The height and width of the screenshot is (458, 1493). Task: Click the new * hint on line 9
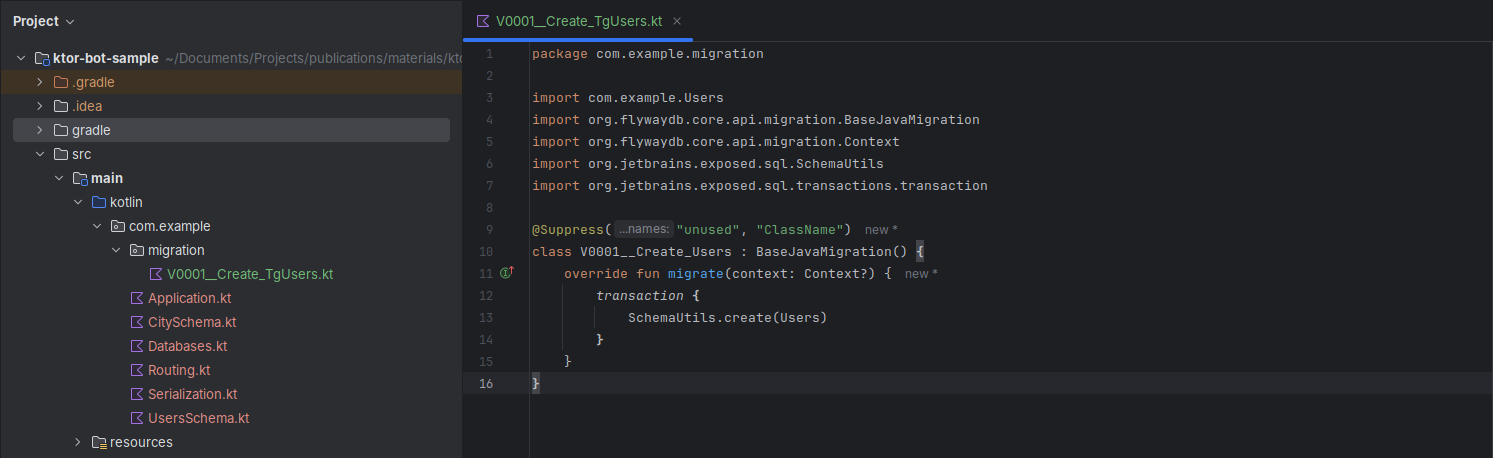[881, 230]
